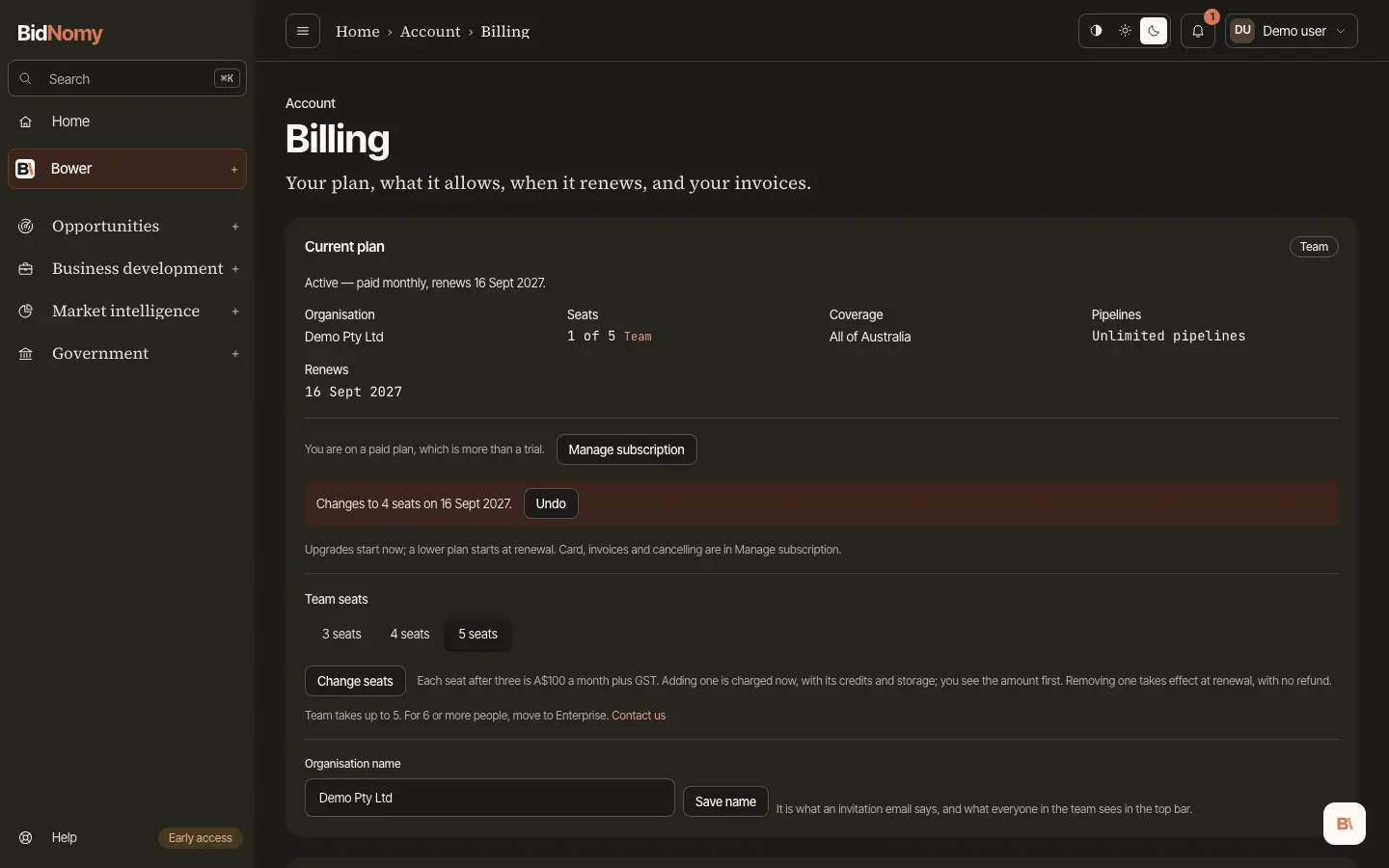The image size is (1389, 868).
Task: Open Business development in the sidebar
Action: (x=127, y=269)
